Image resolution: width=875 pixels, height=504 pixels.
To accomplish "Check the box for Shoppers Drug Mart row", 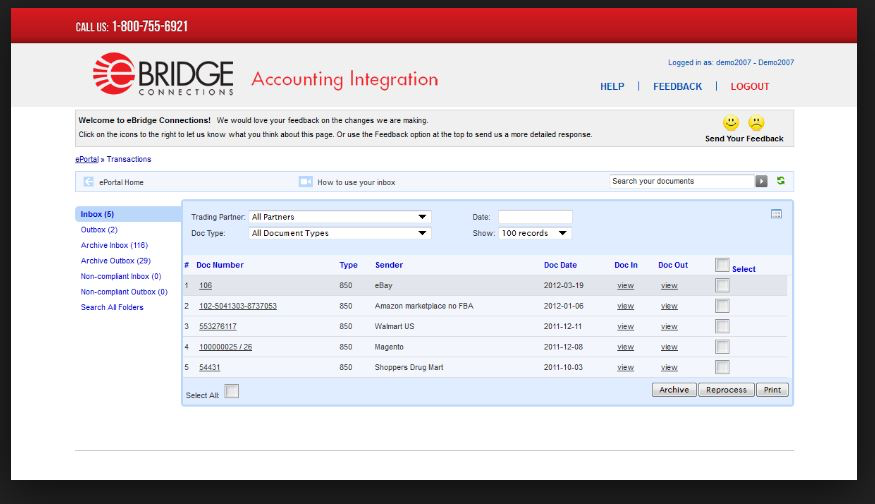I will point(722,367).
